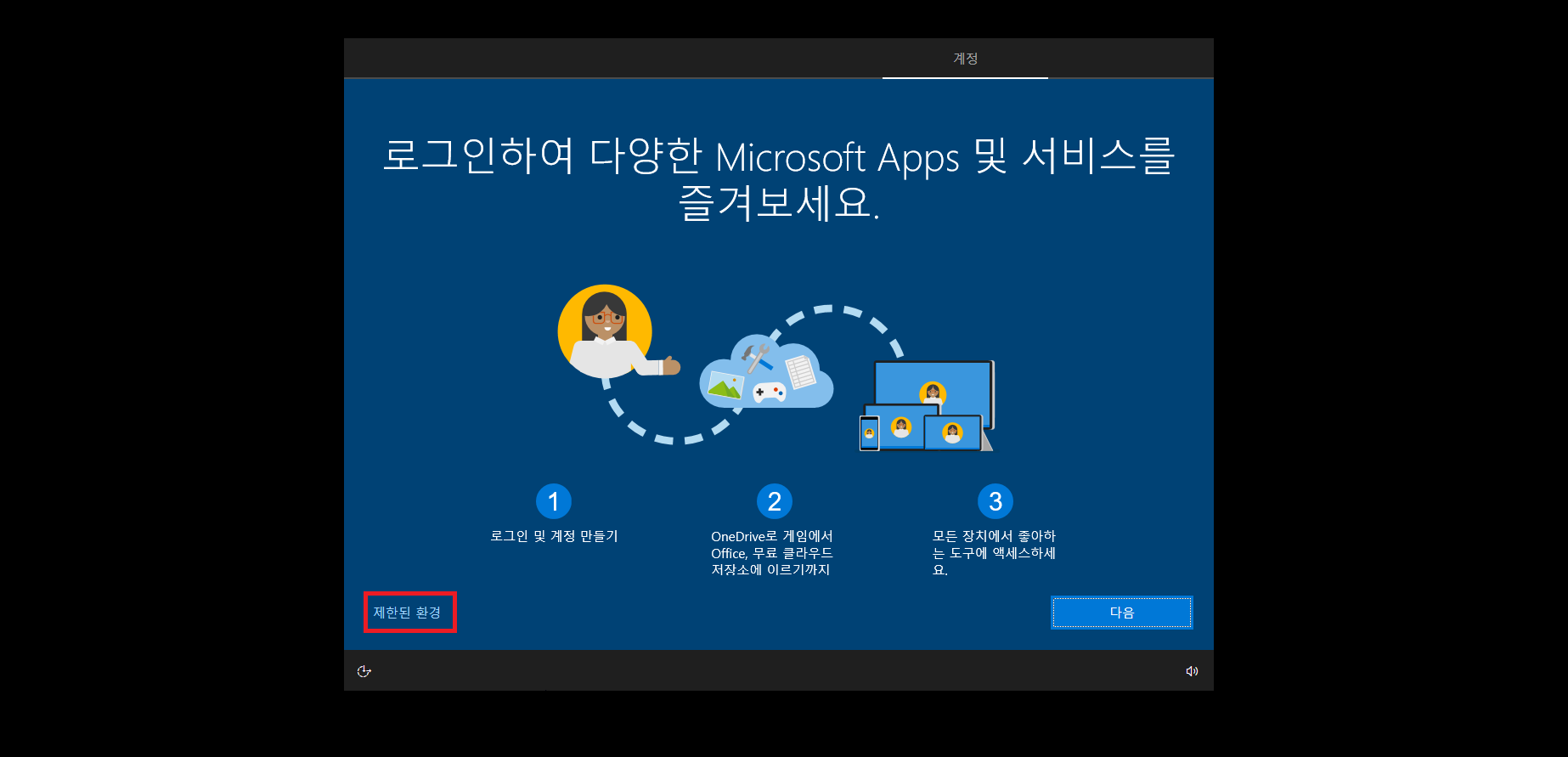
Task: Click the number 2 step circle
Action: [775, 501]
